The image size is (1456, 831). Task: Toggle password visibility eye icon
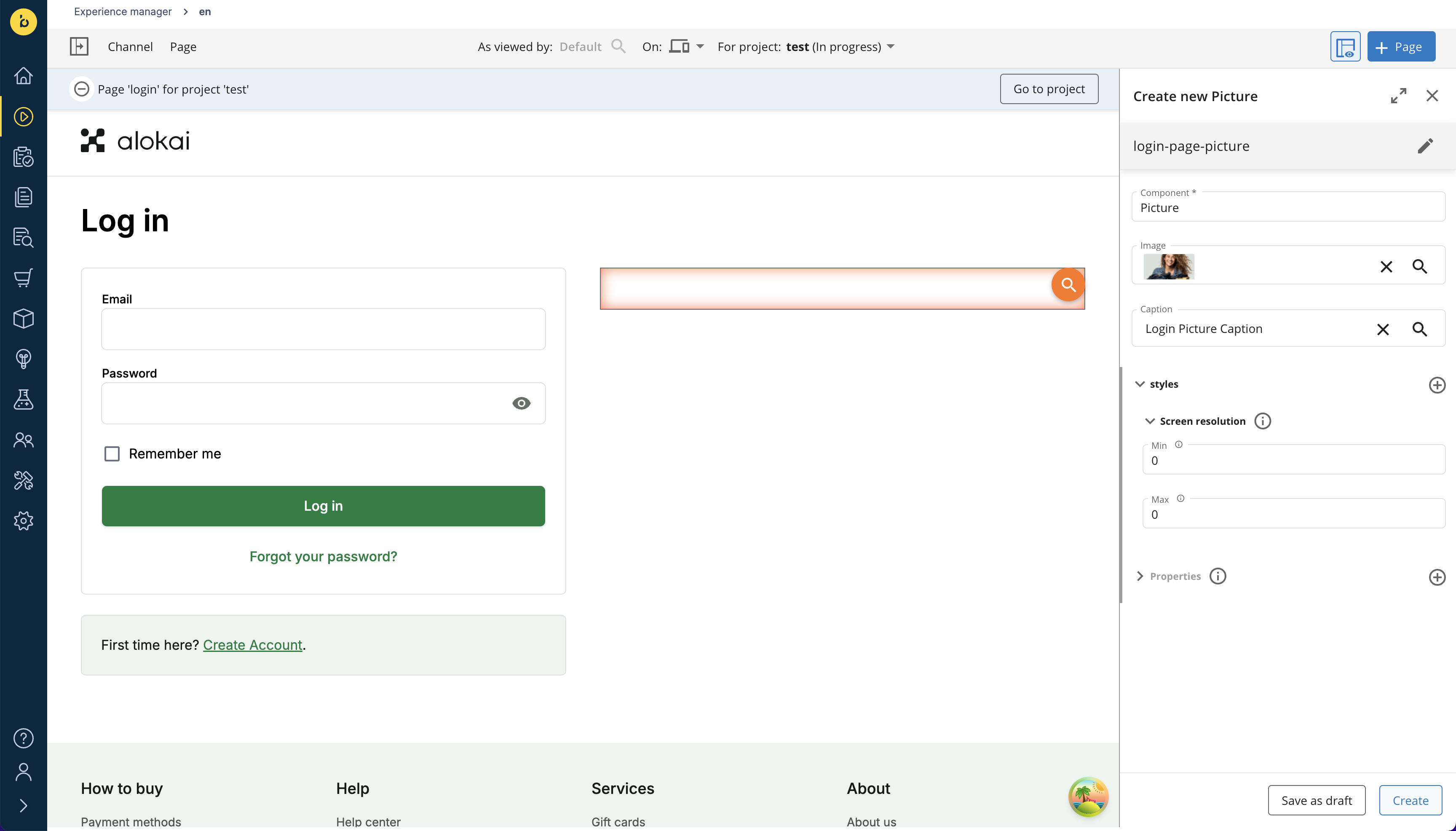(521, 404)
